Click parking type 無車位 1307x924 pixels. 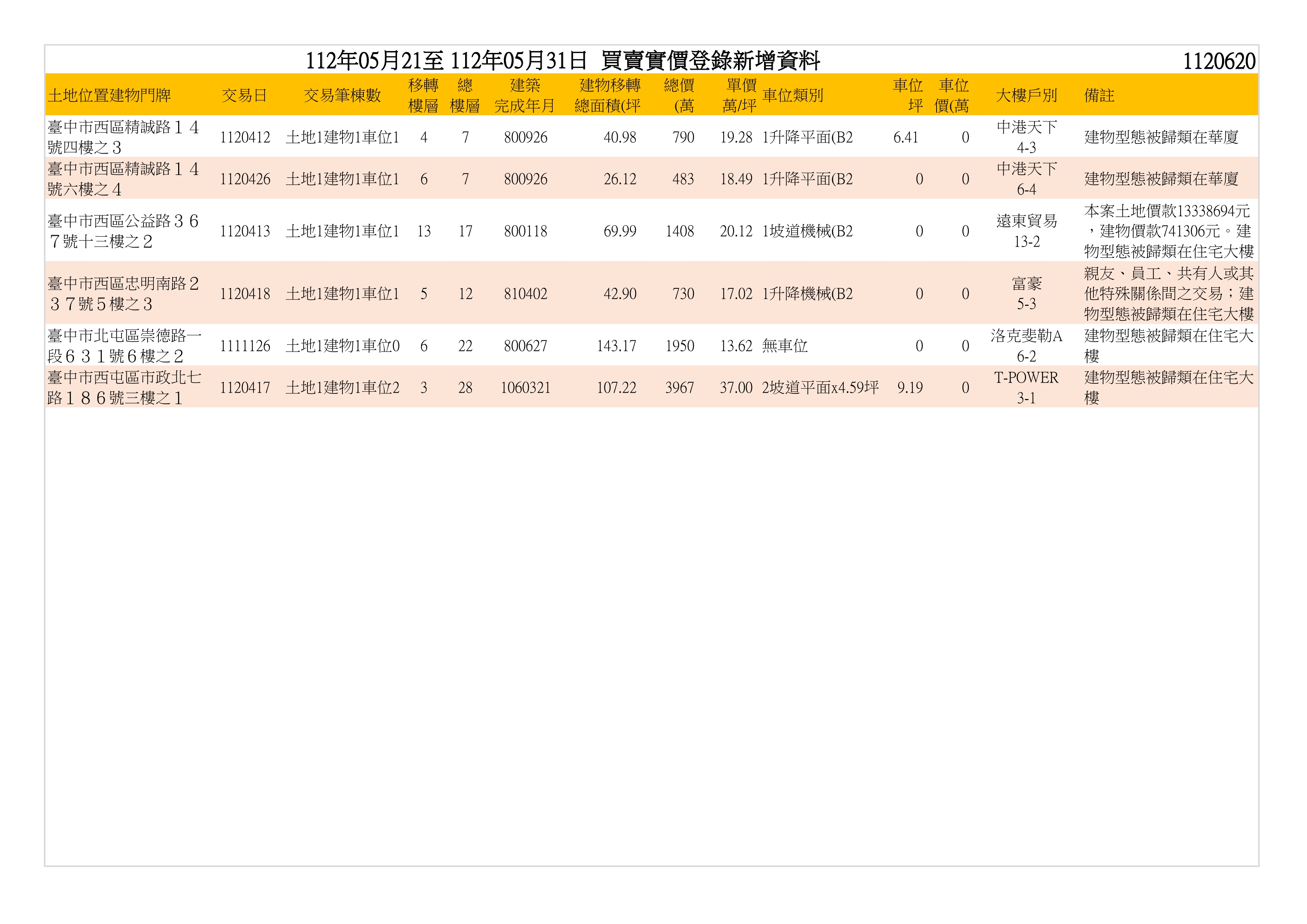tap(785, 346)
